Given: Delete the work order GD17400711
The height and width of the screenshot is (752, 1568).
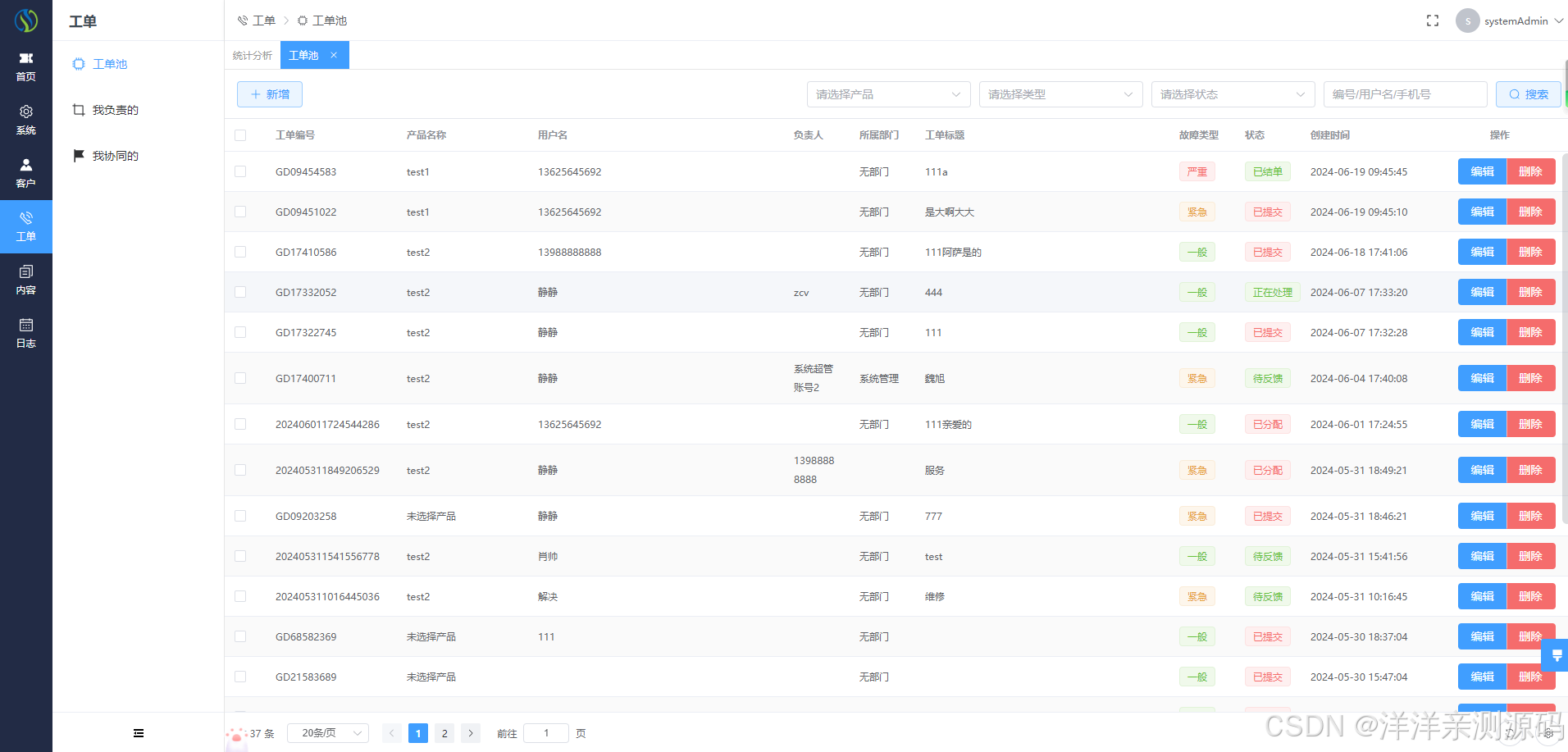Looking at the screenshot, I should (x=1530, y=378).
